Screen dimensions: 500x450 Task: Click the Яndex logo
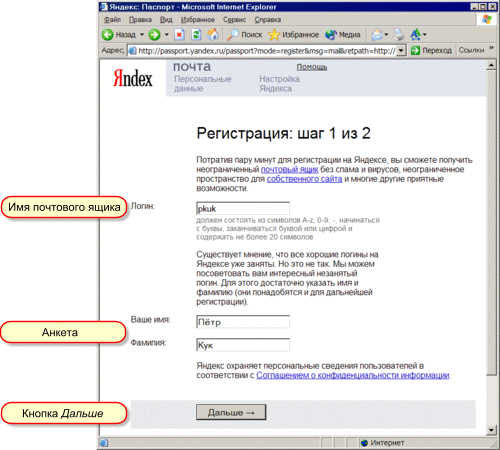pyautogui.click(x=133, y=79)
